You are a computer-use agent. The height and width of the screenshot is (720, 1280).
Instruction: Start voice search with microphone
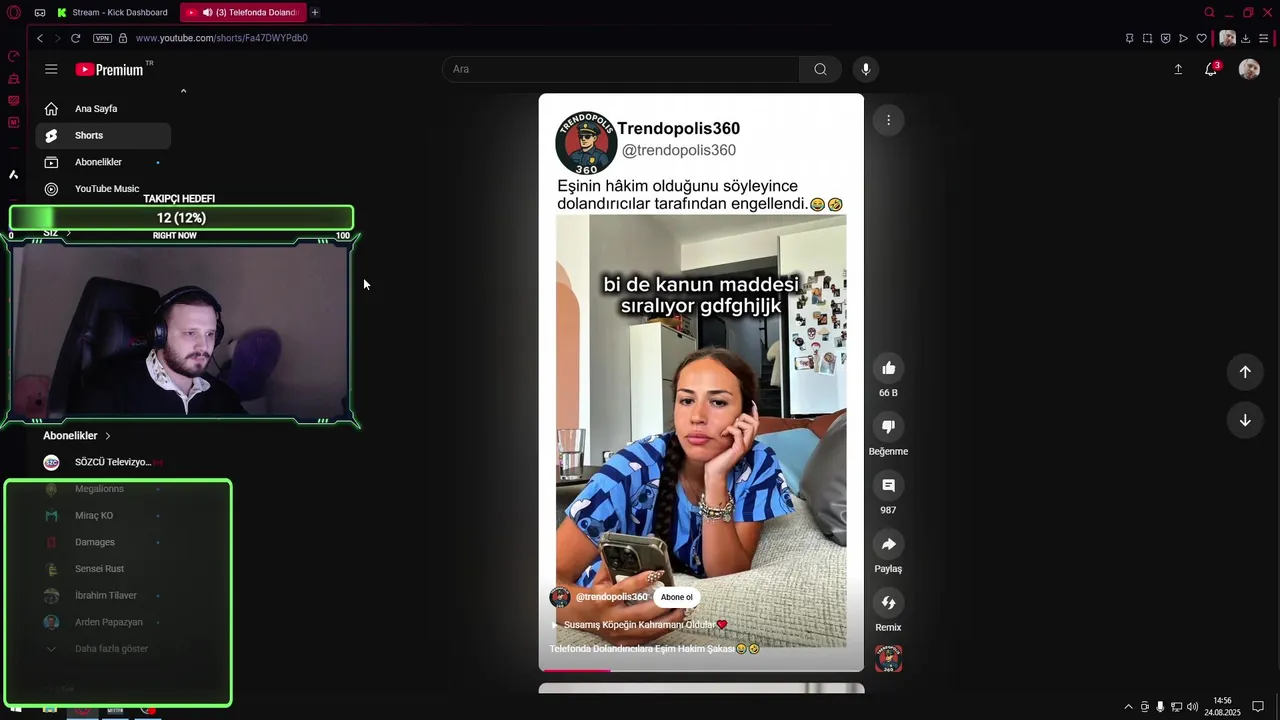866,69
